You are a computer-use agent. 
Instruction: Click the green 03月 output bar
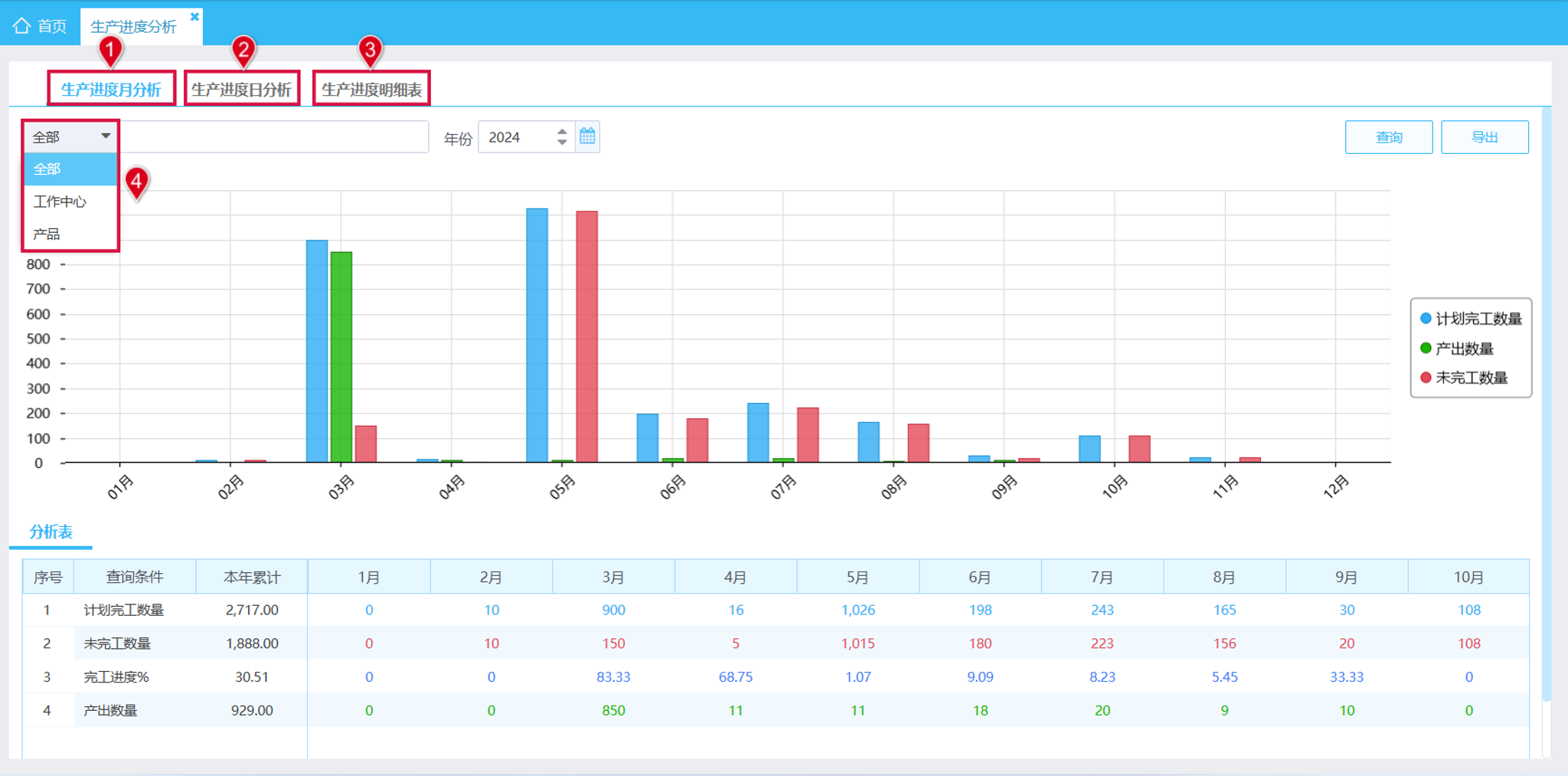pyautogui.click(x=341, y=357)
